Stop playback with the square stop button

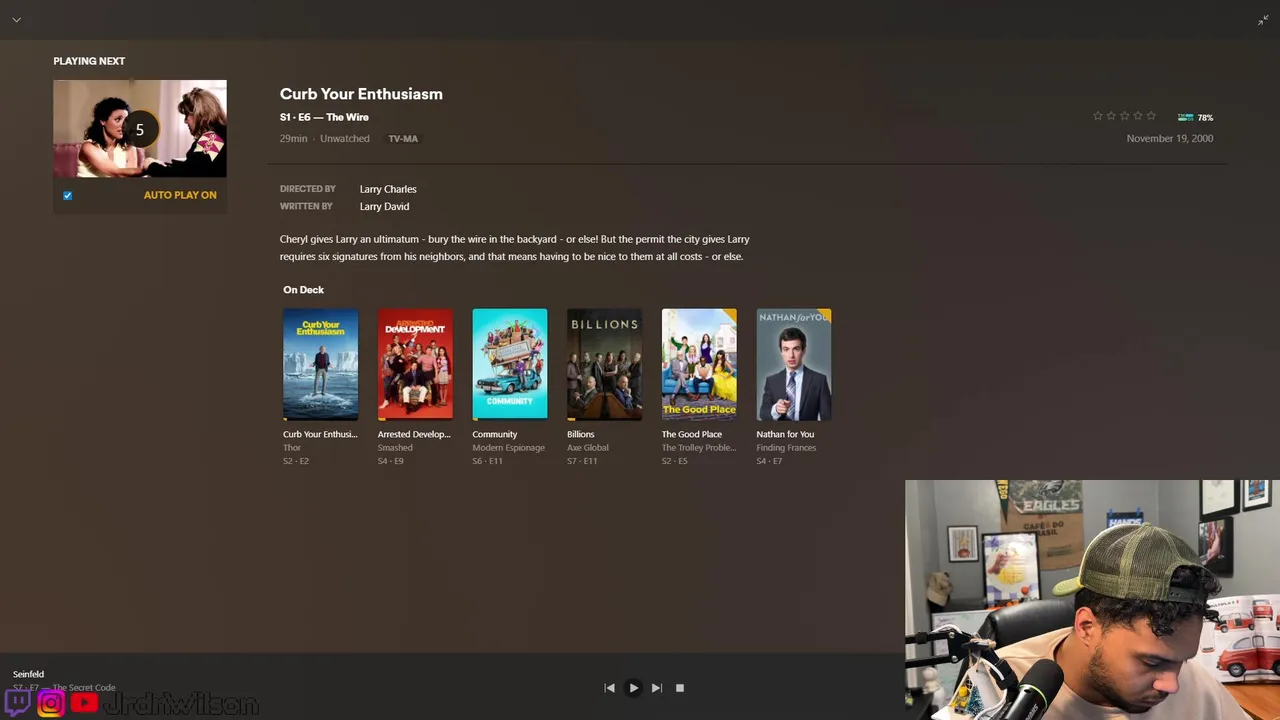pos(680,688)
